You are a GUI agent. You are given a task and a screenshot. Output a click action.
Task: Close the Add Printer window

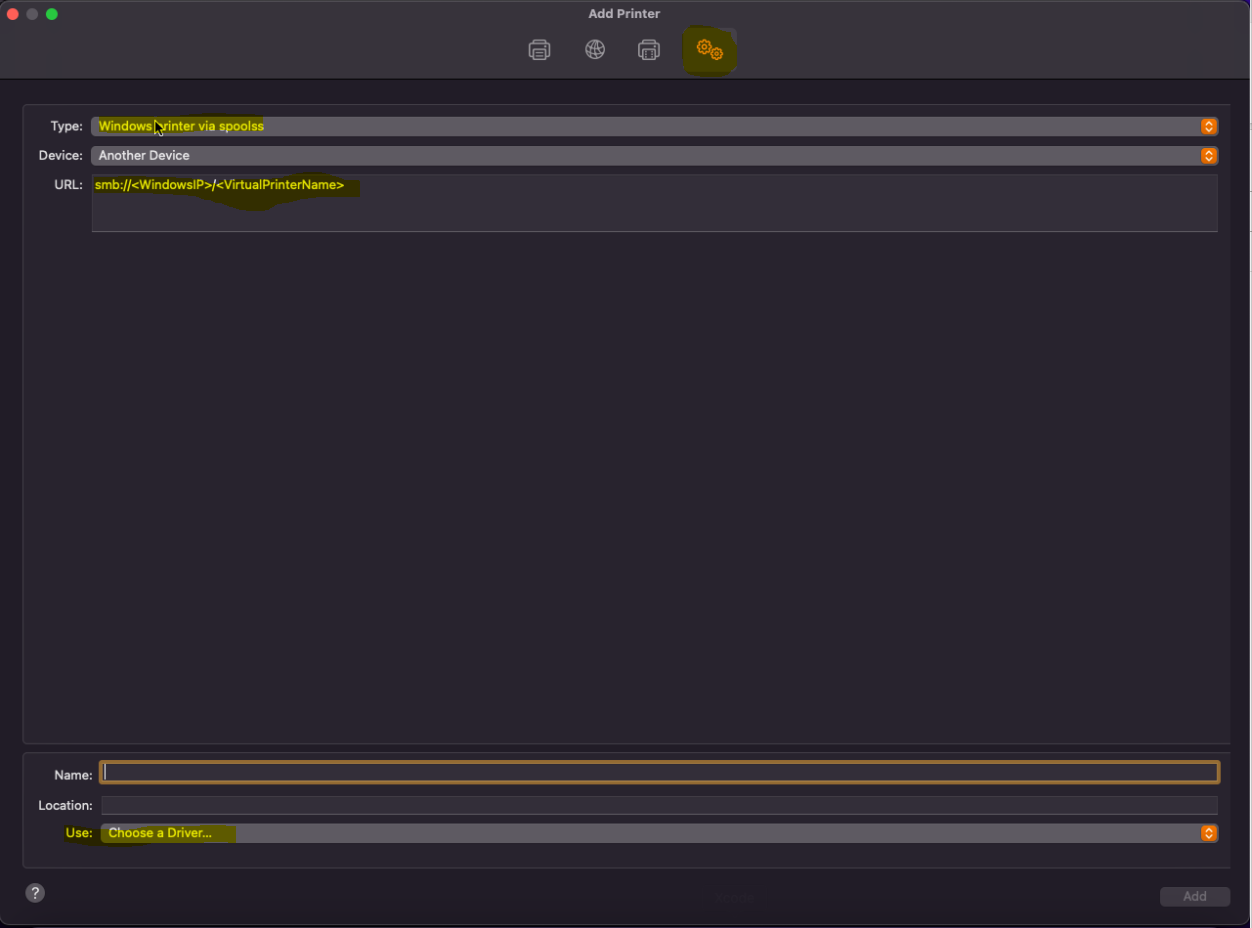(13, 14)
